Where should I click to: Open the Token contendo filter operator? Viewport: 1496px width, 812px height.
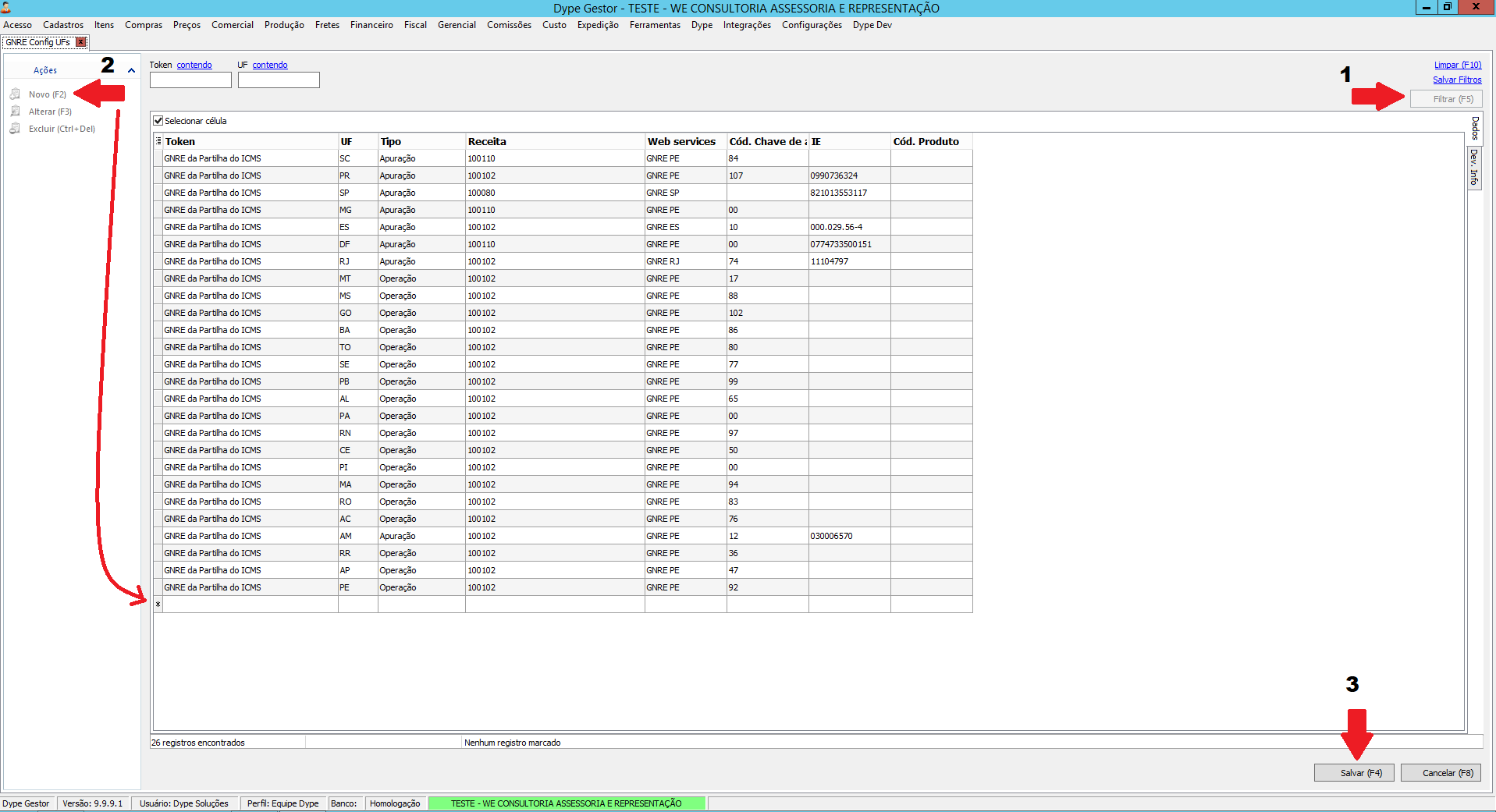[x=194, y=65]
